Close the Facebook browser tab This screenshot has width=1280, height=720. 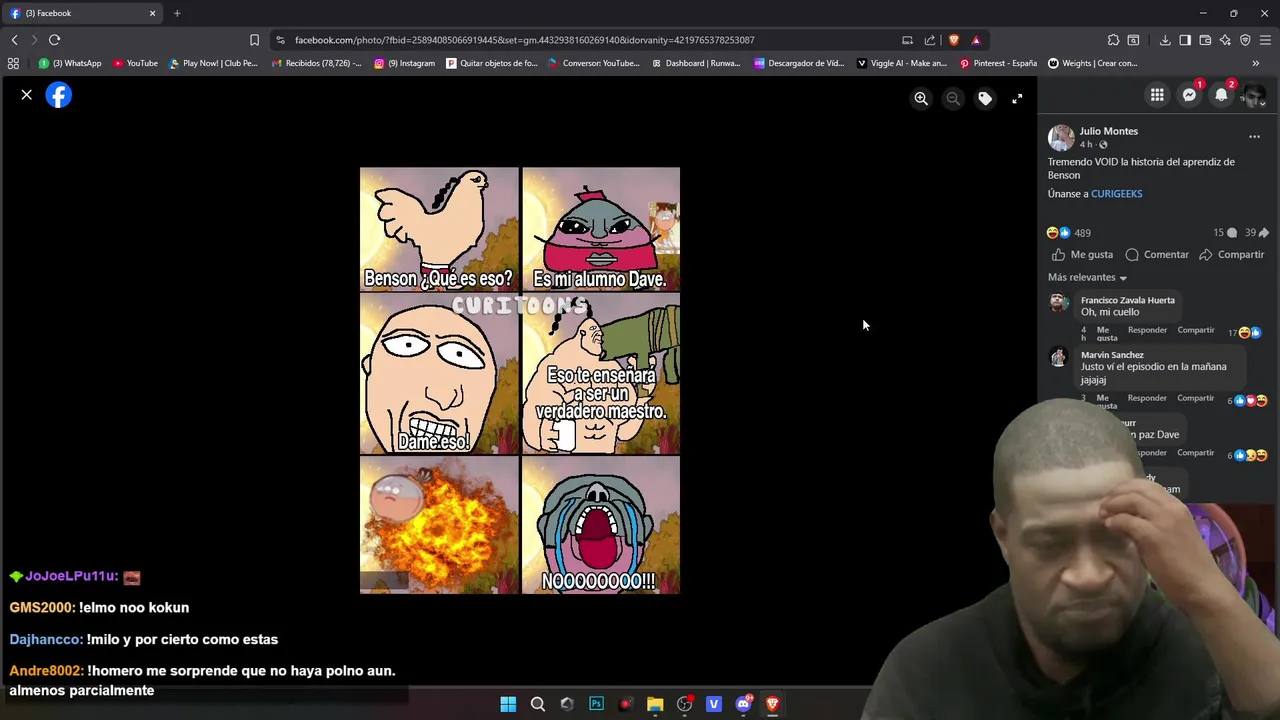tap(152, 13)
